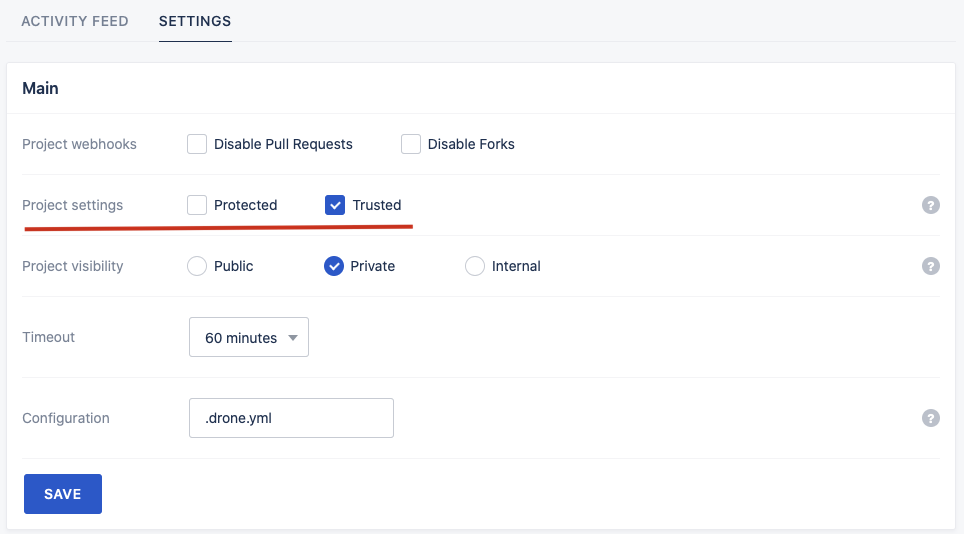Click help icon for Project visibility
The width and height of the screenshot is (964, 534).
coord(930,266)
